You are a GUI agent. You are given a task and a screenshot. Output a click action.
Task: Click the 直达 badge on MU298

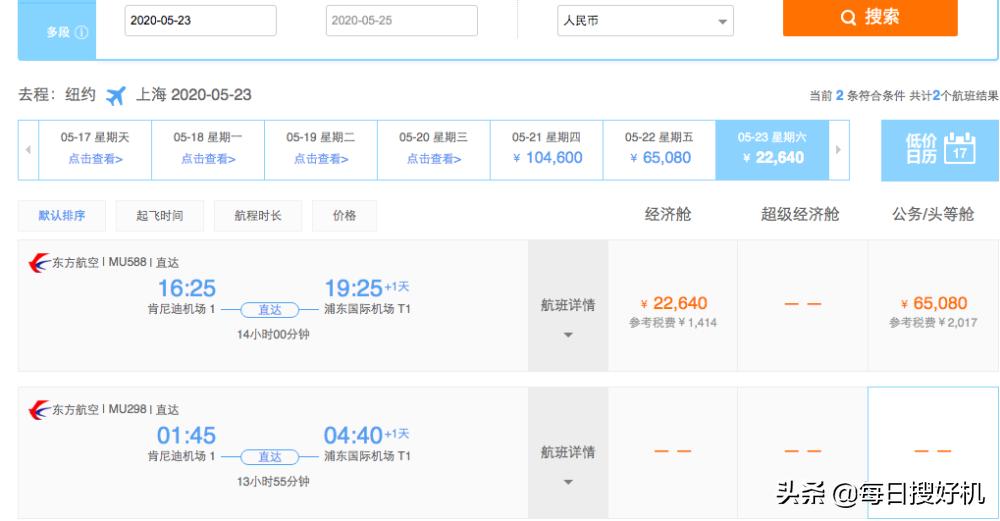pyautogui.click(x=270, y=457)
